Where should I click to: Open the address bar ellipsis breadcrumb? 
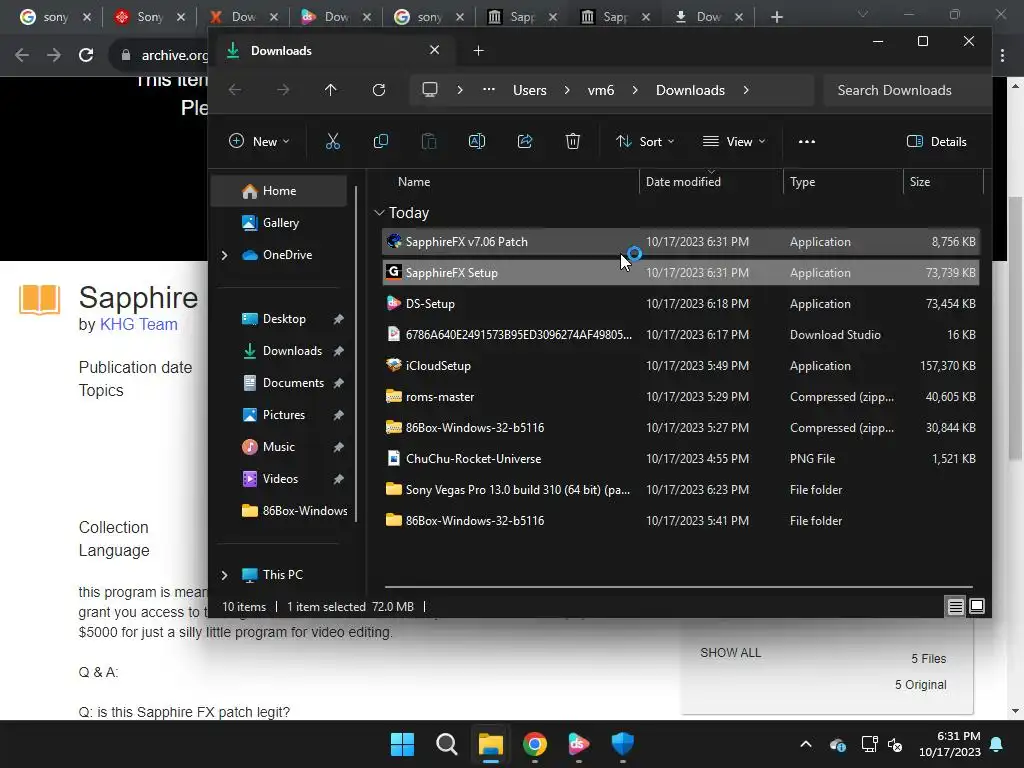click(x=488, y=90)
